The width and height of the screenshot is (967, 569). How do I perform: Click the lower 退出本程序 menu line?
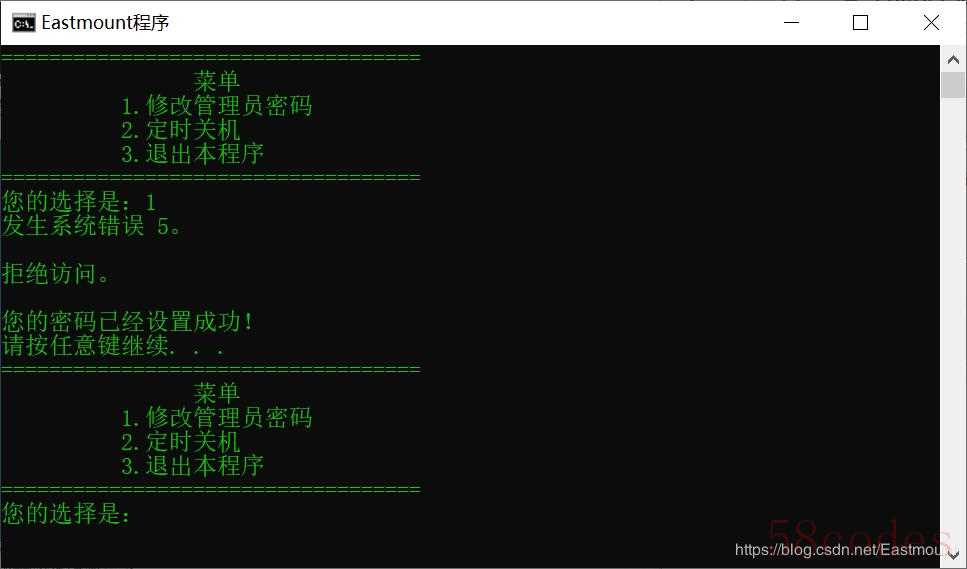[x=192, y=466]
